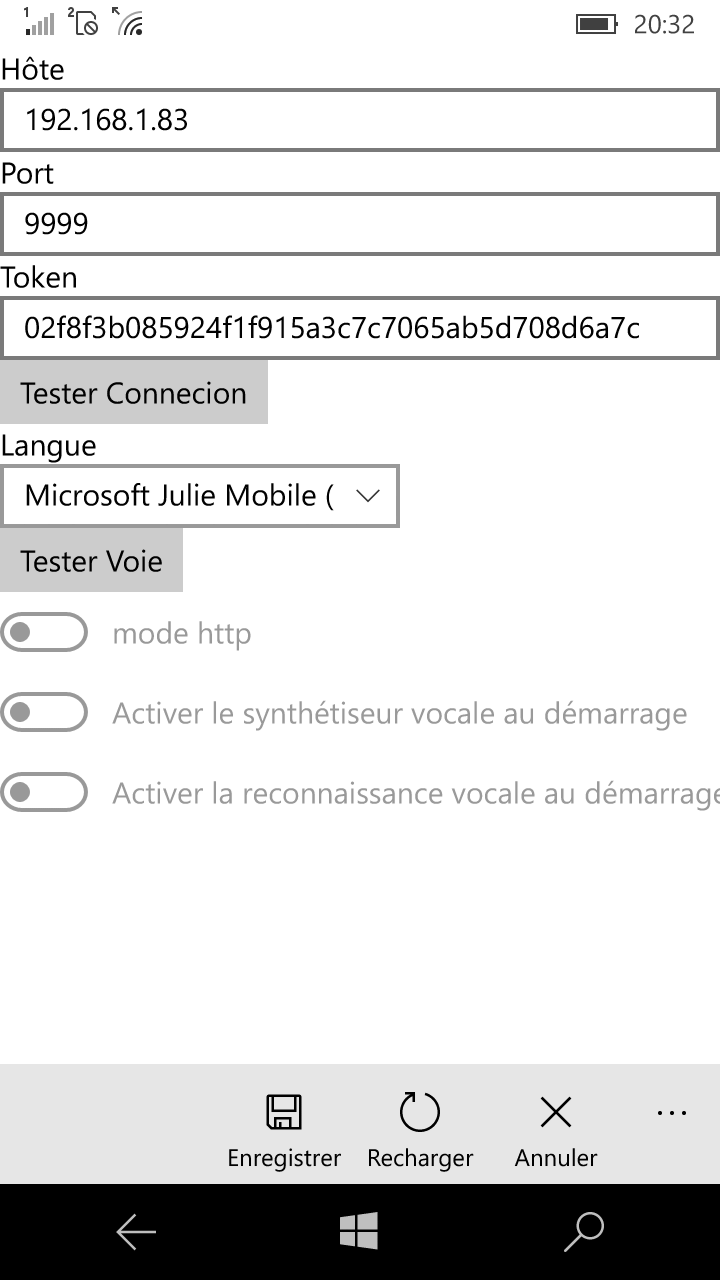Enable synthétiseur vocale au démarrage switch

coord(44,713)
